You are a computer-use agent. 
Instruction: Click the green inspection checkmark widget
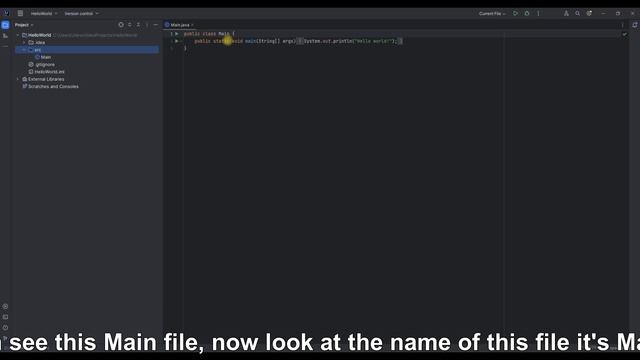point(624,34)
